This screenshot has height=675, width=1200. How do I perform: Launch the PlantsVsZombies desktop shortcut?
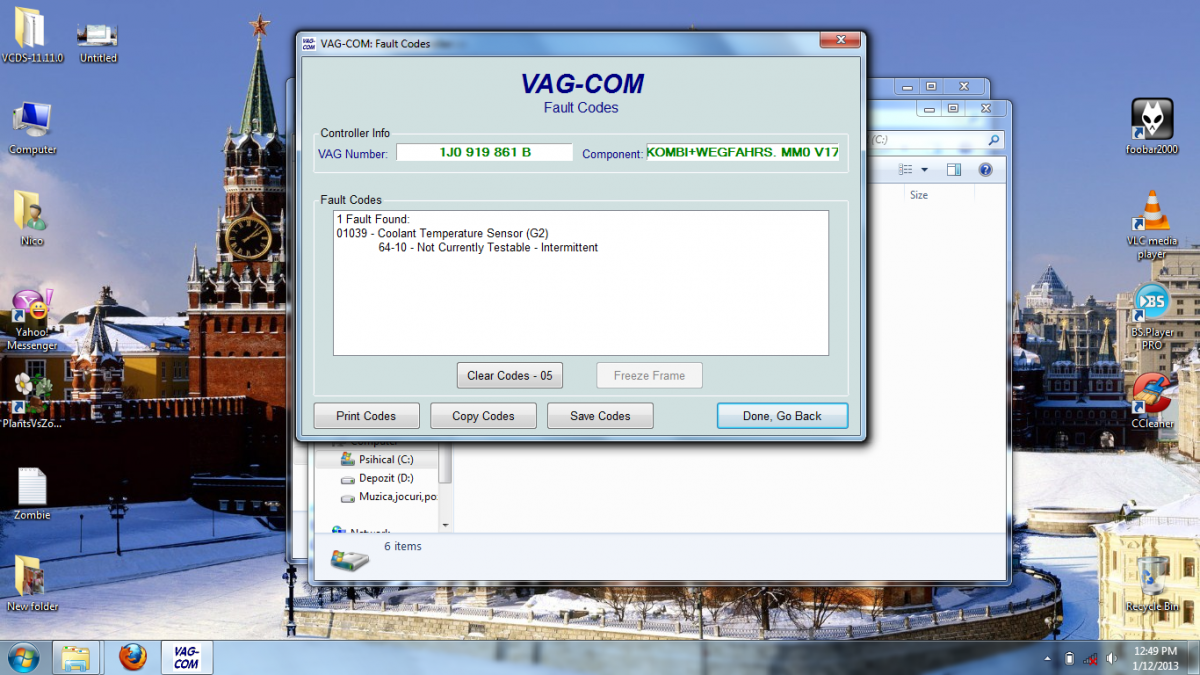[x=32, y=398]
